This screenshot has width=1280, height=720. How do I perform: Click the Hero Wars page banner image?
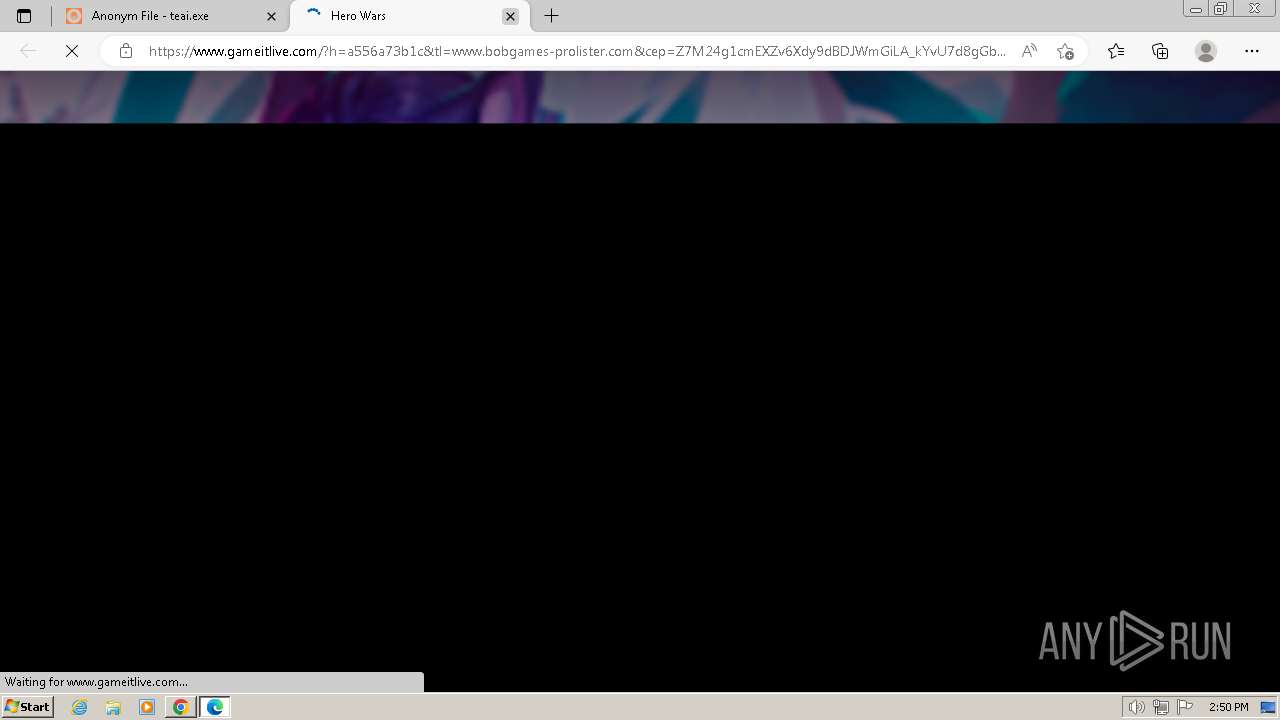coord(640,97)
